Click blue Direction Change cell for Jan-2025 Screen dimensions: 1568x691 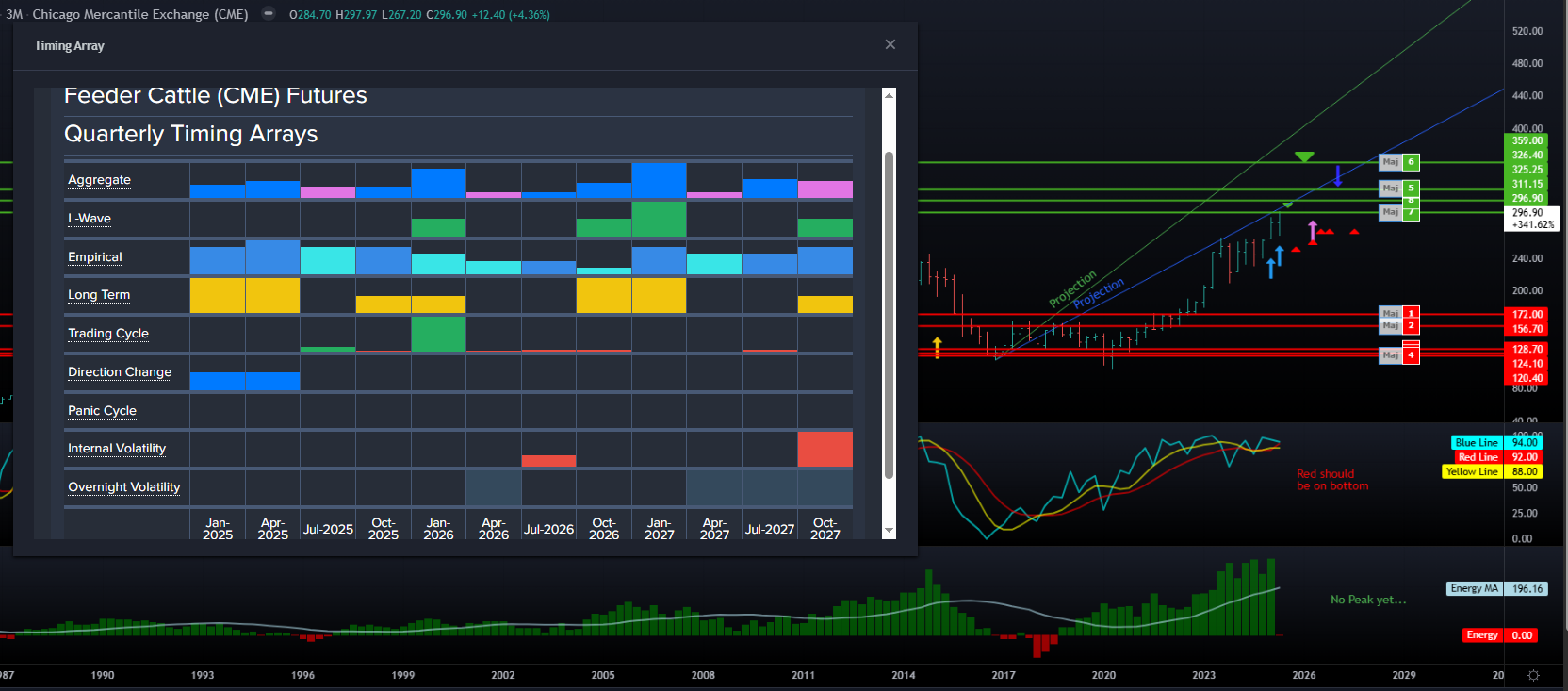click(218, 381)
